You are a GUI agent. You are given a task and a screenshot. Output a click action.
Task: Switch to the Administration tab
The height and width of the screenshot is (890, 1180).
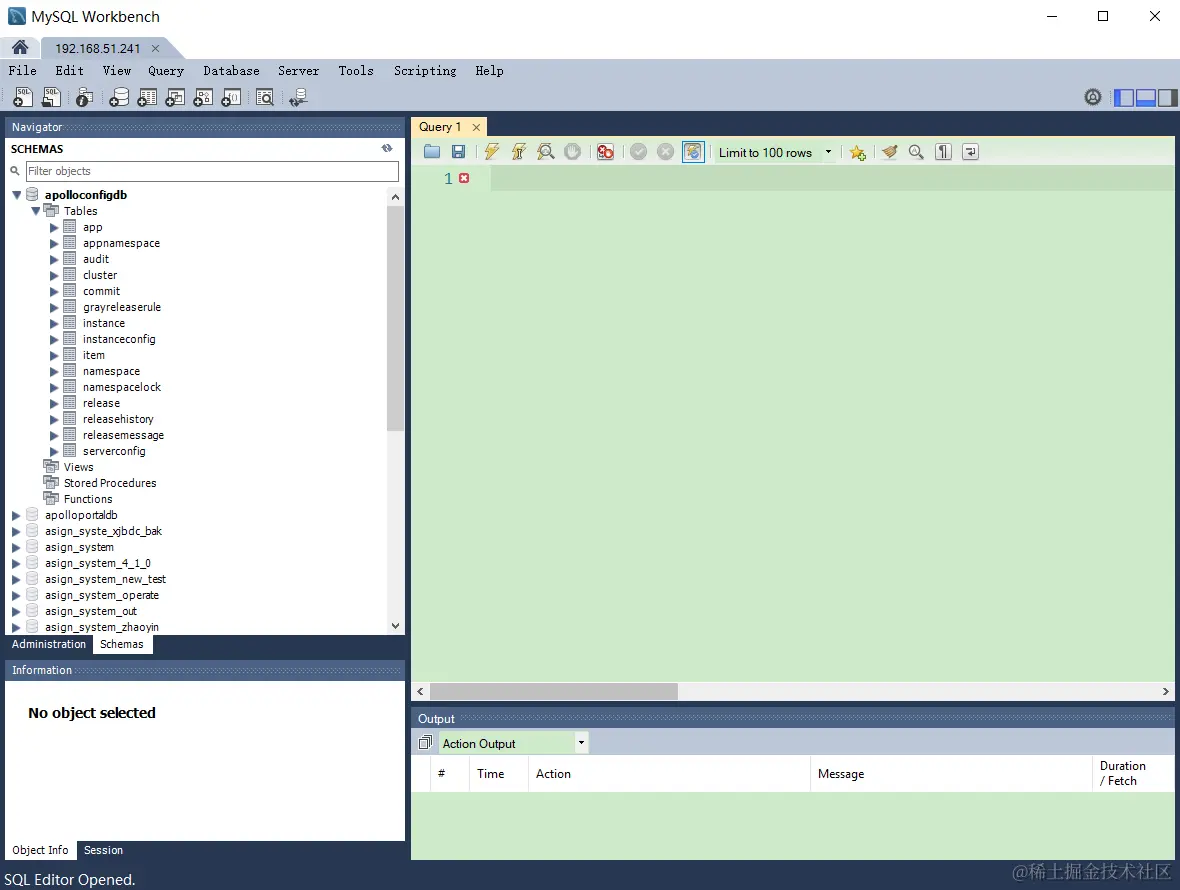[x=49, y=644]
